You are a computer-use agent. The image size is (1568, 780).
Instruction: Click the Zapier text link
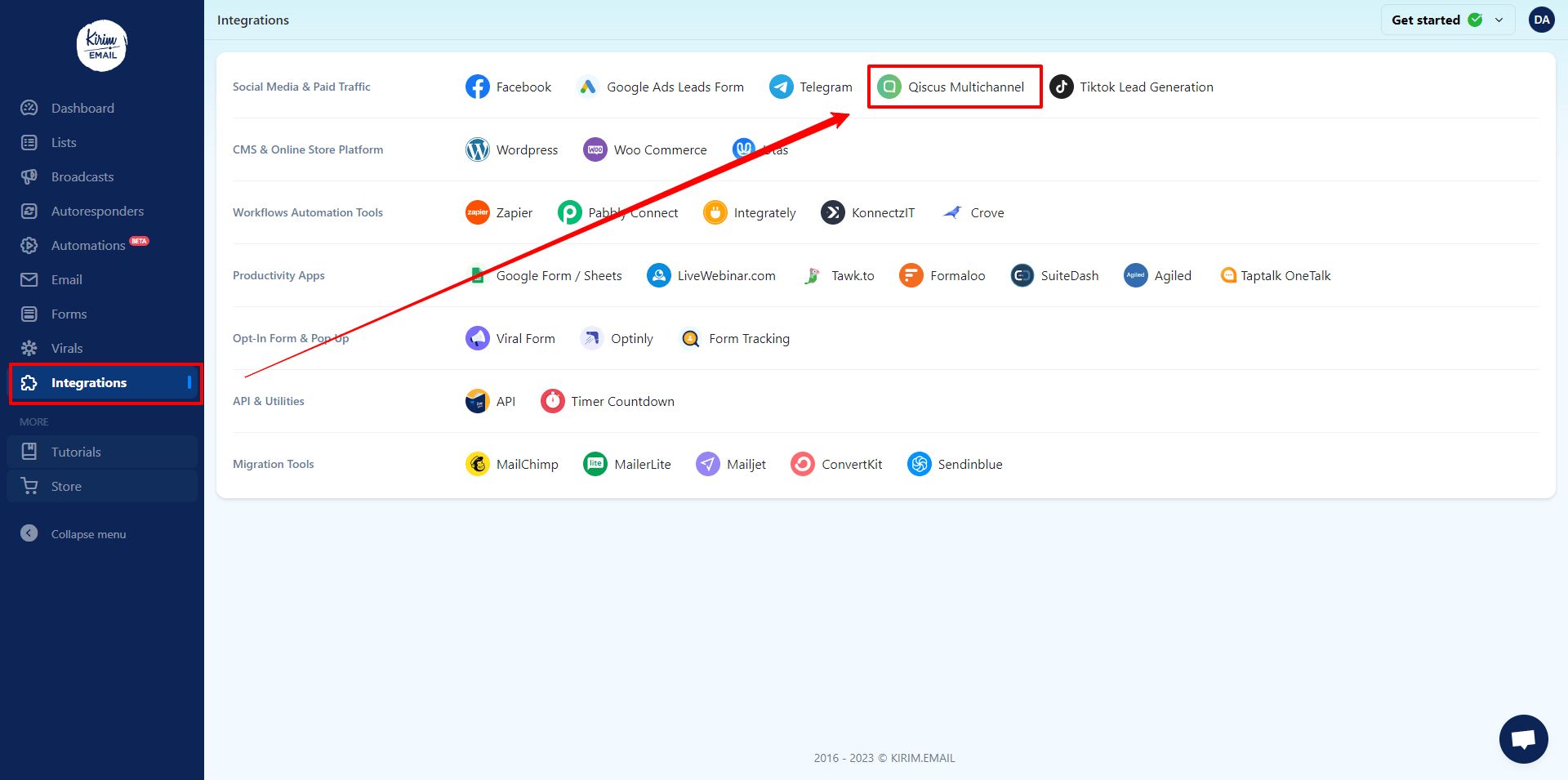tap(514, 213)
